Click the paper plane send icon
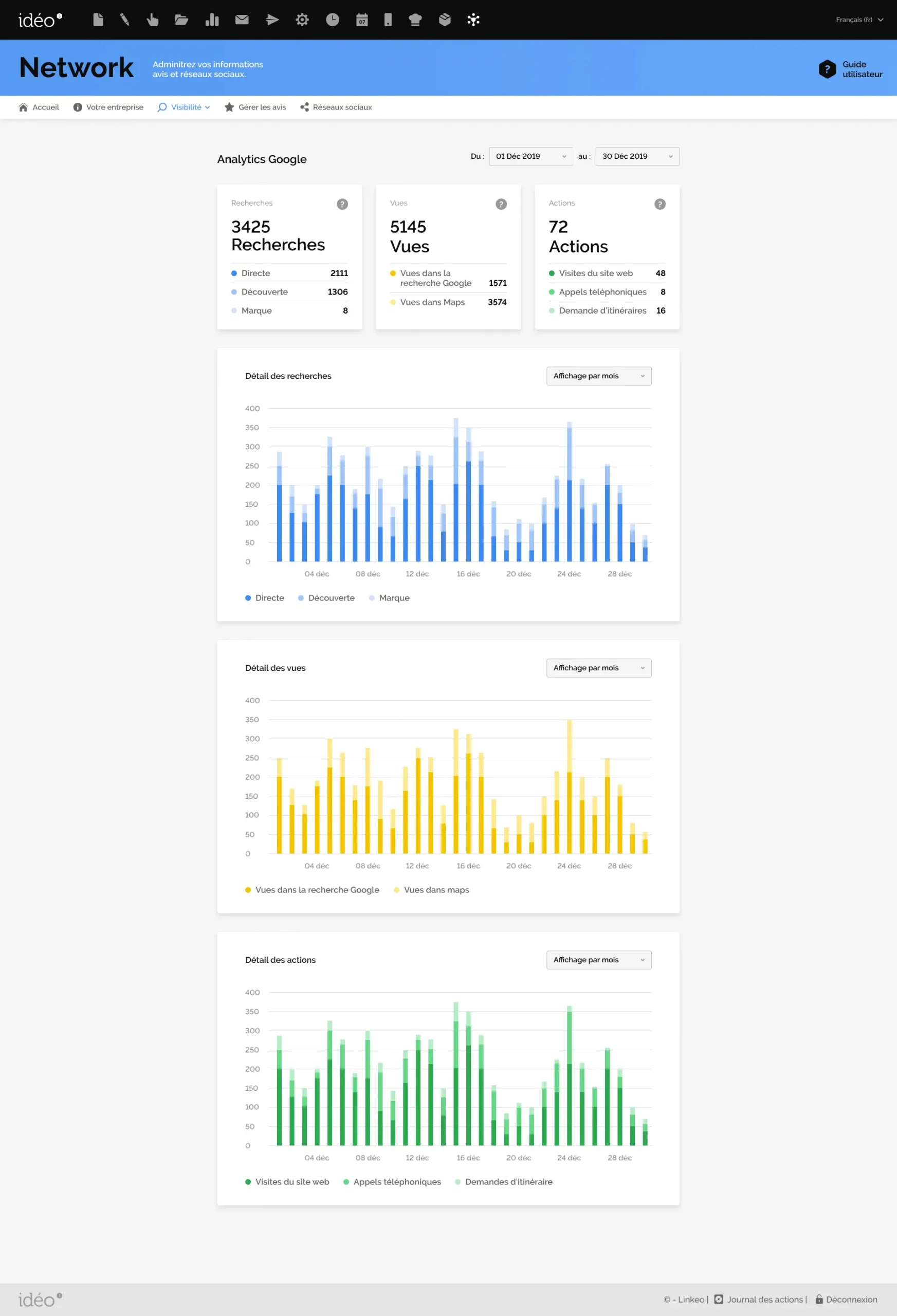 pos(272,20)
